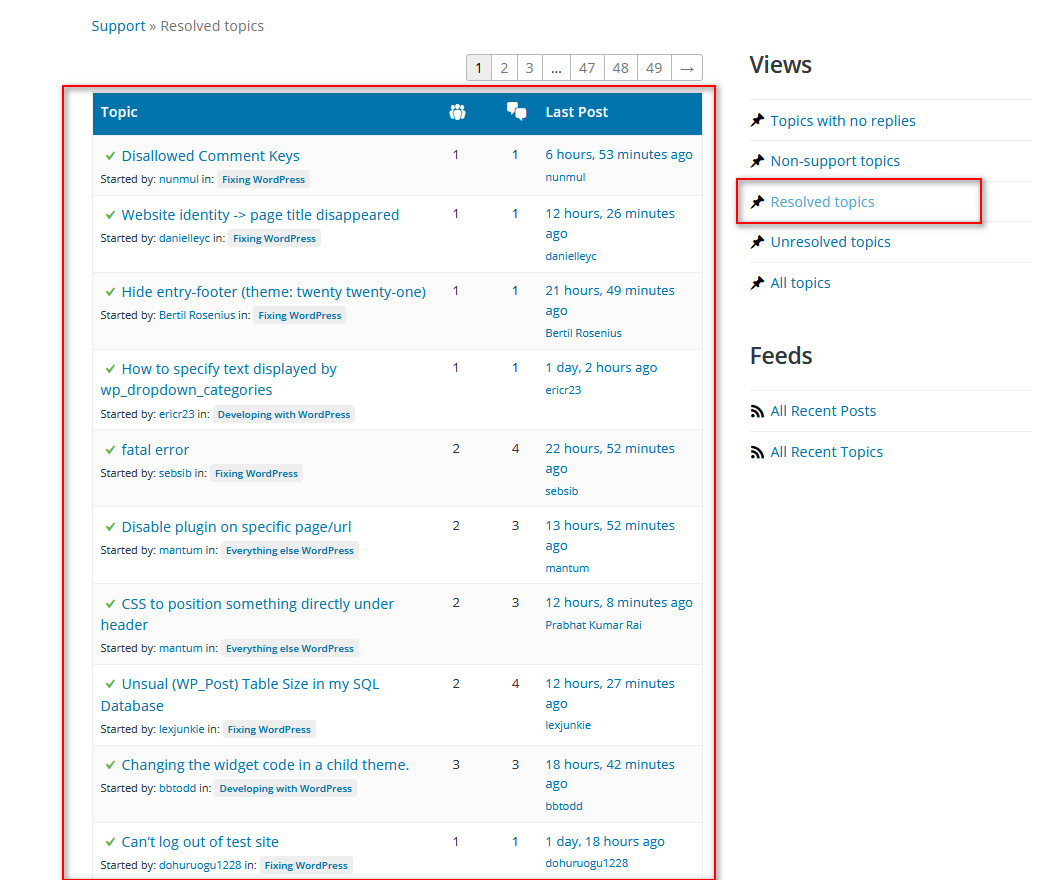Open Non-support topics view
This screenshot has height=880, width=1042.
(x=835, y=161)
